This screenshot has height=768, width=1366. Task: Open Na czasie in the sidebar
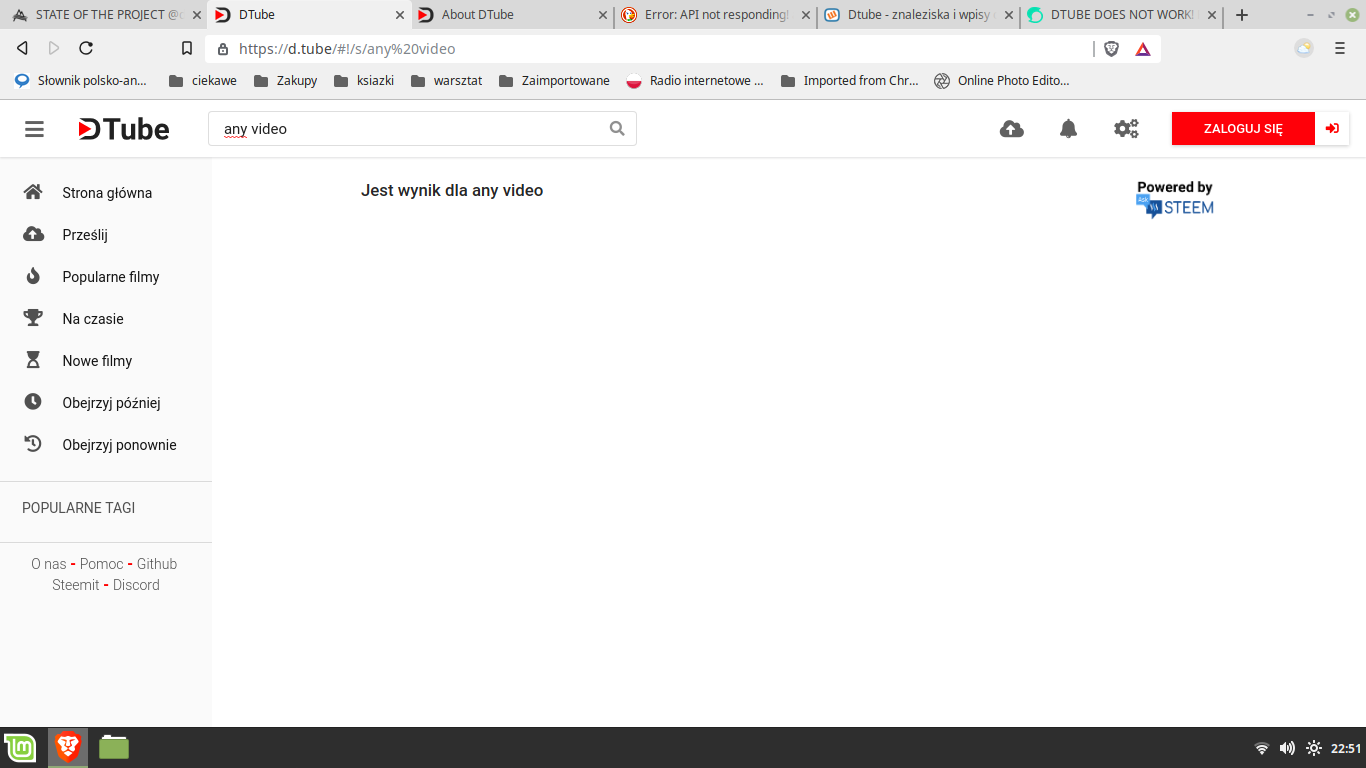coord(93,319)
